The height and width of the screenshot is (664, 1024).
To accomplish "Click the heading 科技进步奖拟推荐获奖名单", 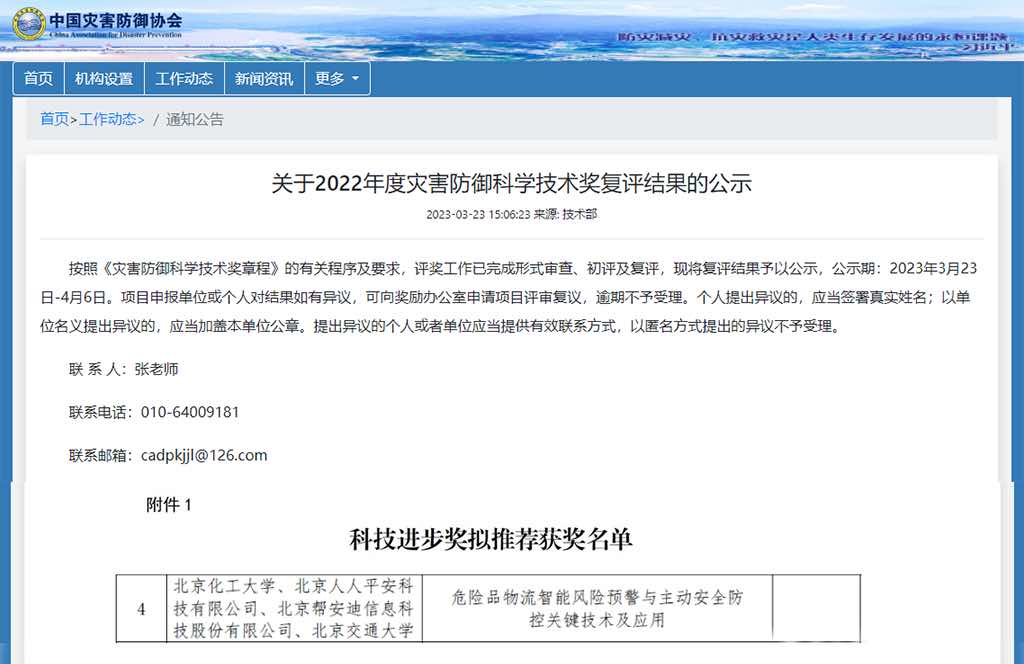I will point(490,539).
